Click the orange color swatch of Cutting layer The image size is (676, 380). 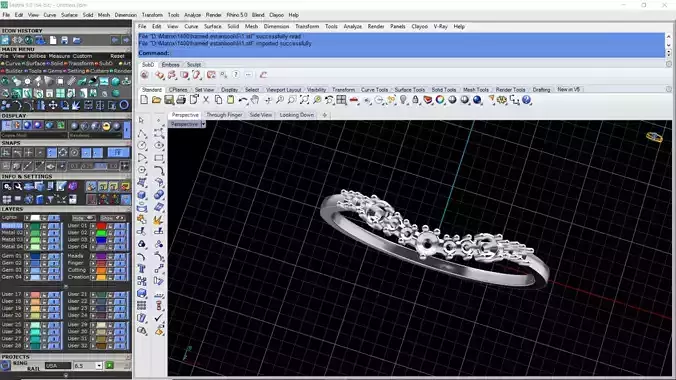tap(101, 270)
